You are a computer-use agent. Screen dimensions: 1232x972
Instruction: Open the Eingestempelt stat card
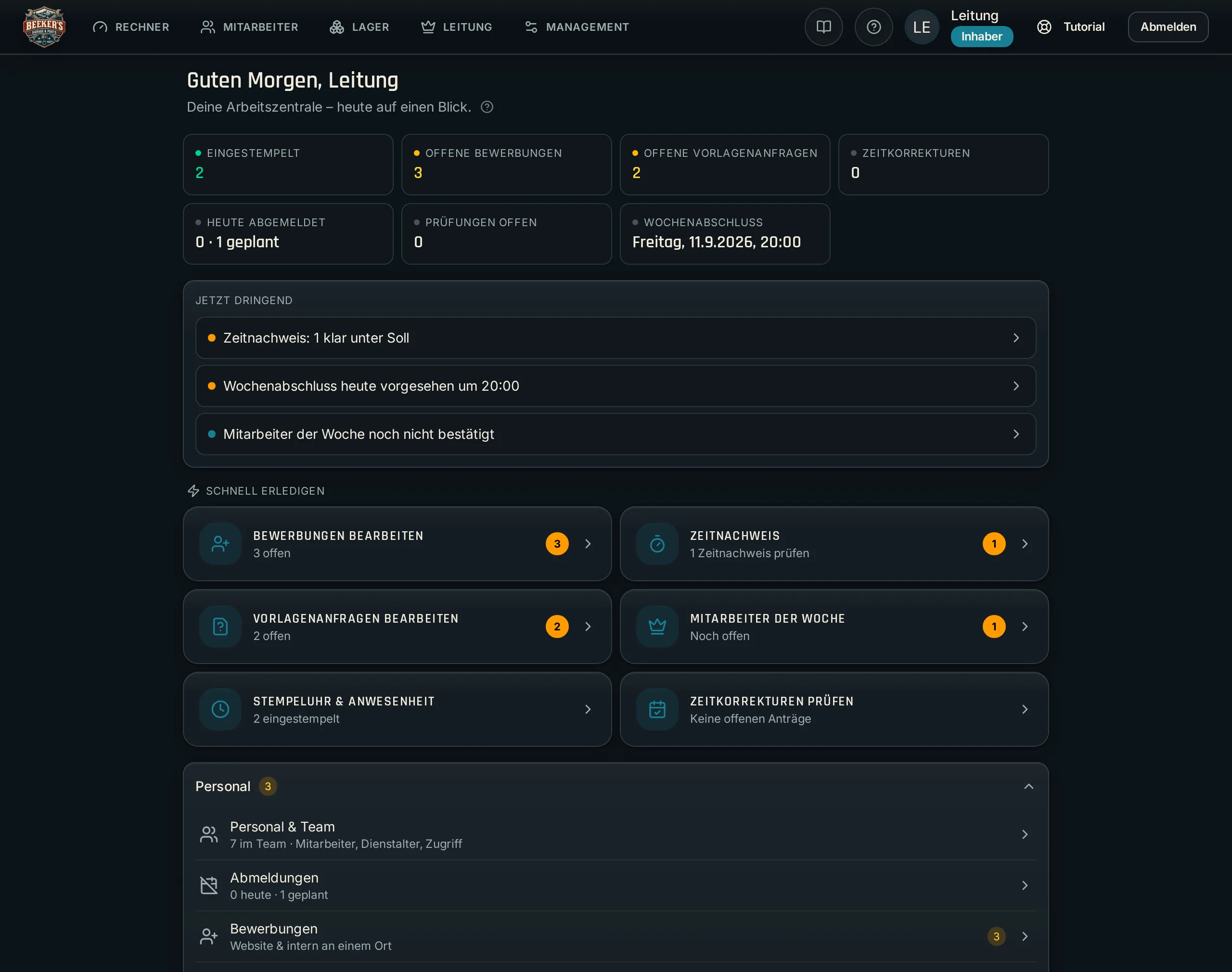pyautogui.click(x=288, y=165)
